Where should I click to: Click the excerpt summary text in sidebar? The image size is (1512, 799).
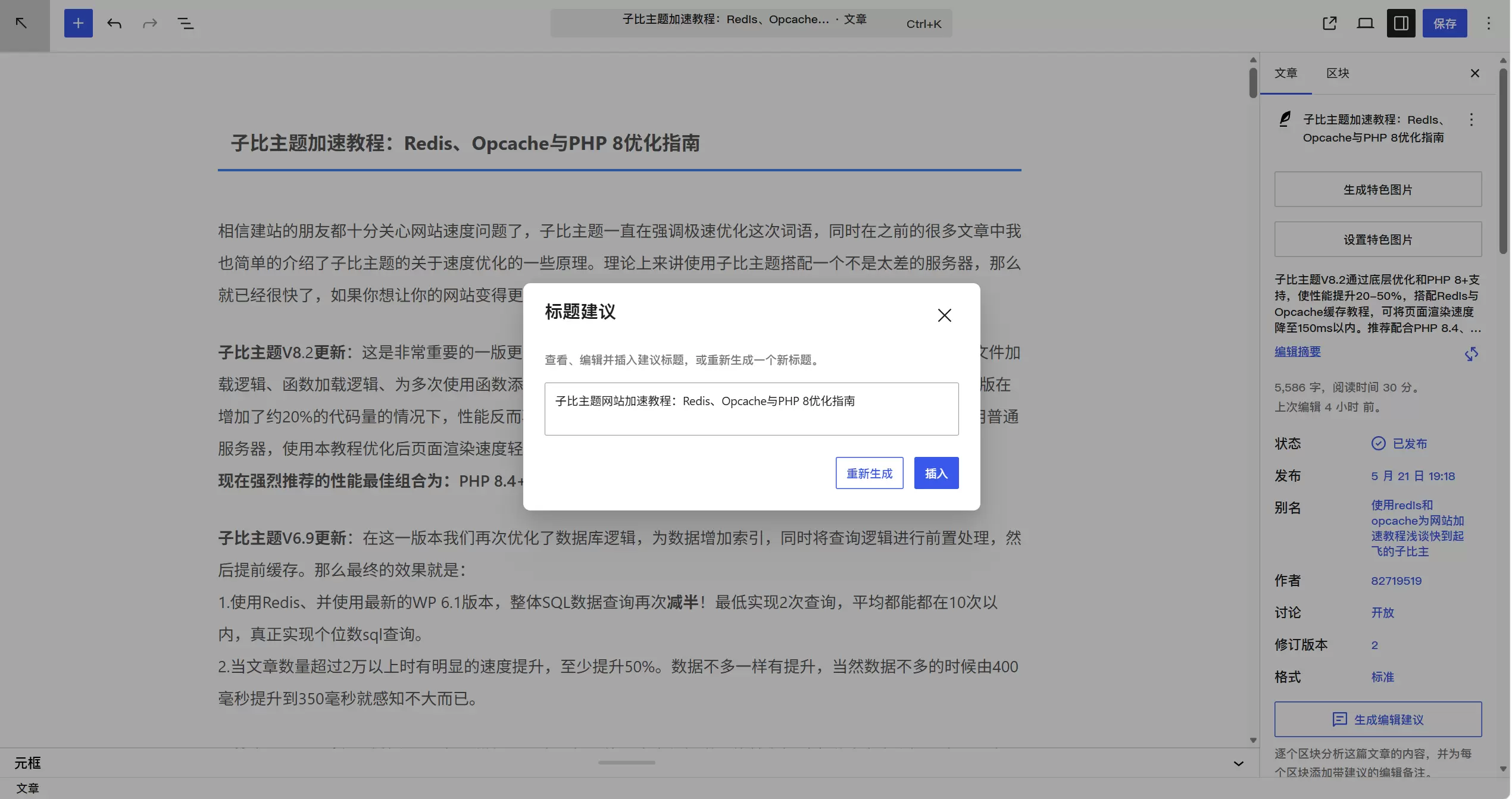click(1377, 303)
